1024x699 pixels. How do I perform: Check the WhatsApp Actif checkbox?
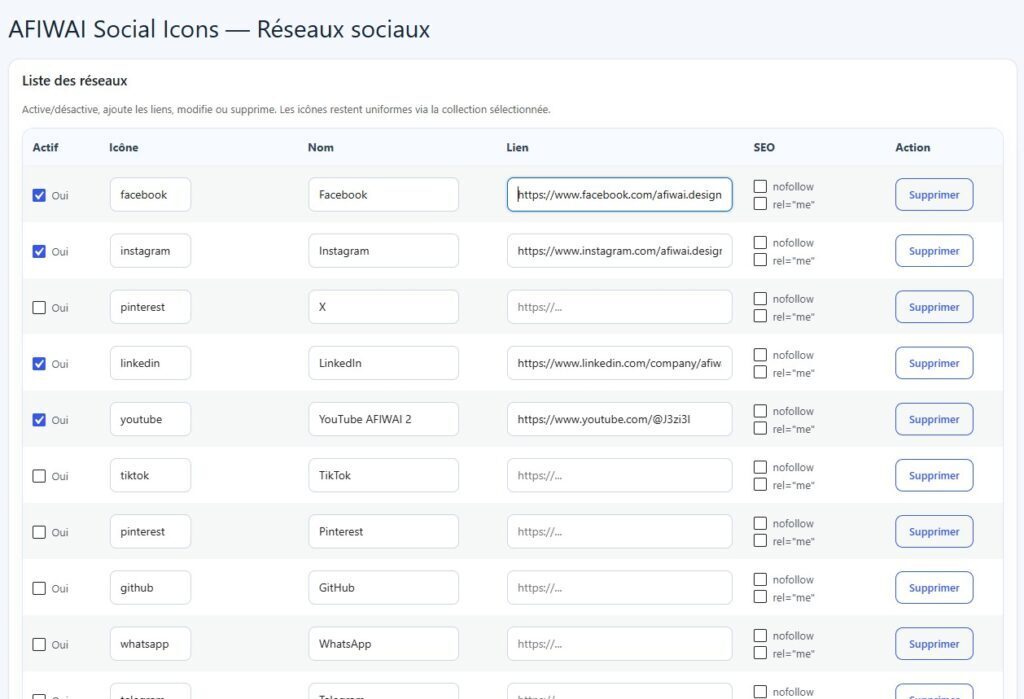[x=39, y=645]
